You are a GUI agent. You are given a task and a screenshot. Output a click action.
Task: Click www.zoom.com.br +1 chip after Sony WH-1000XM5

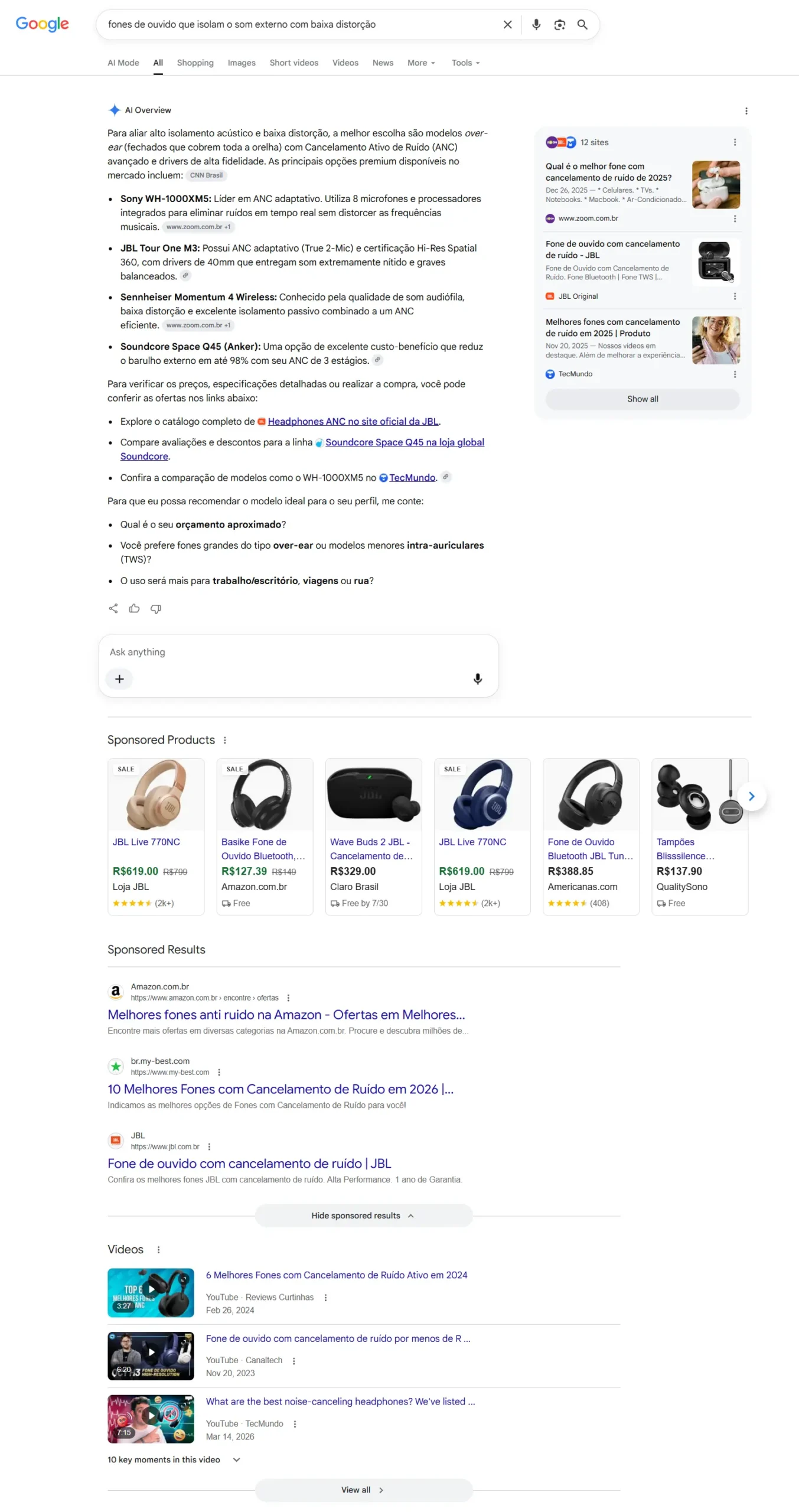pos(198,227)
